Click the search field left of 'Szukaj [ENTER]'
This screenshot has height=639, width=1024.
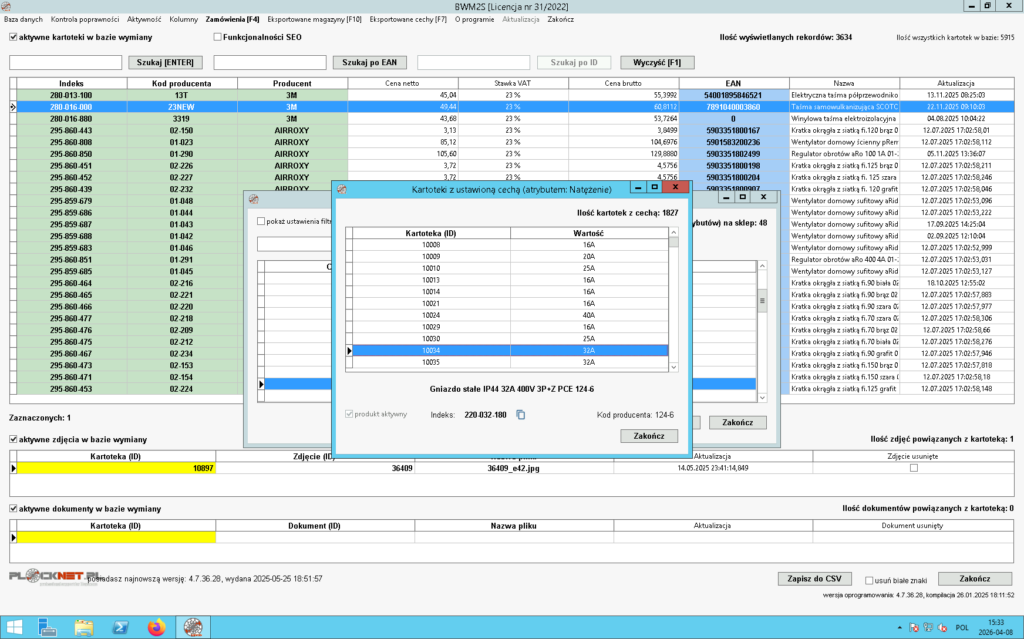(65, 62)
